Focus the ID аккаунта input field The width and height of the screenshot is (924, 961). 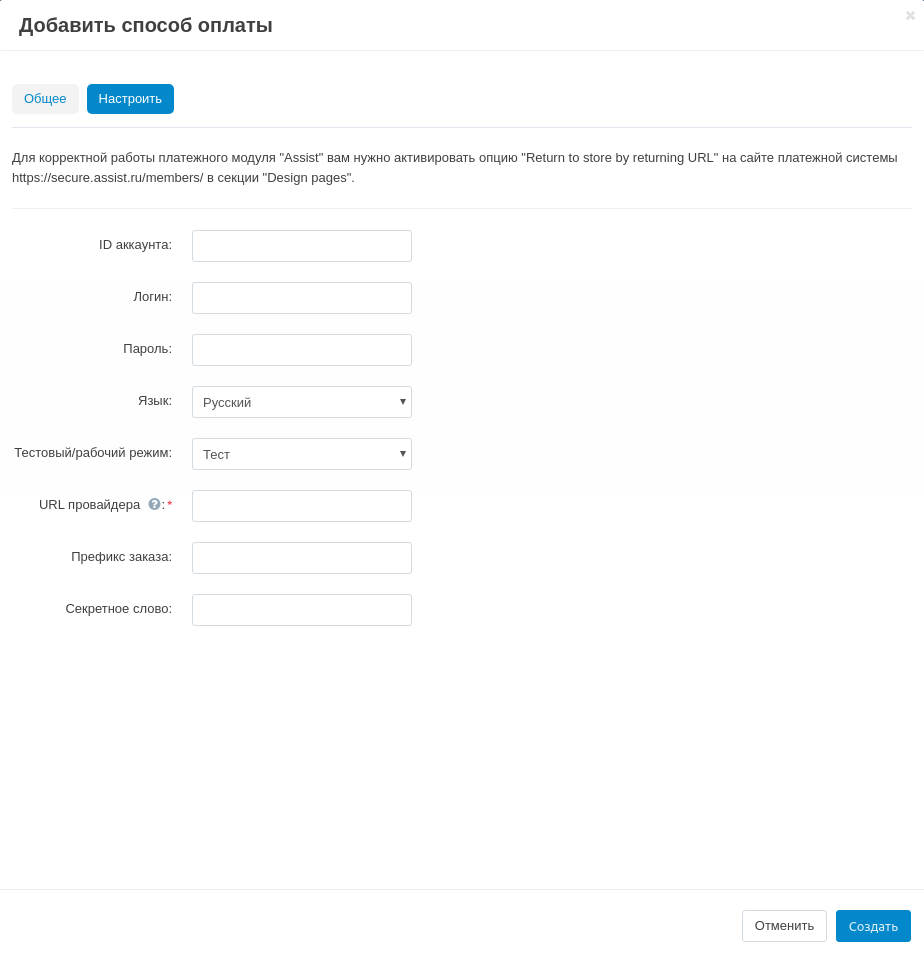(x=301, y=246)
